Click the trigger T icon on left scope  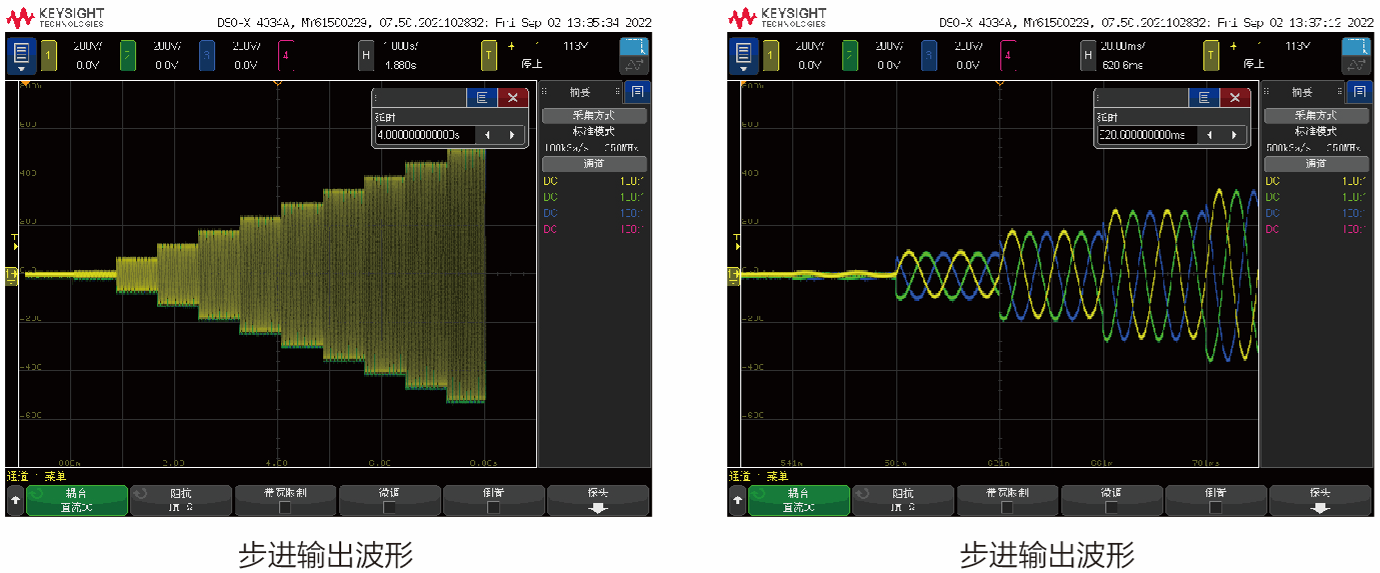point(489,56)
